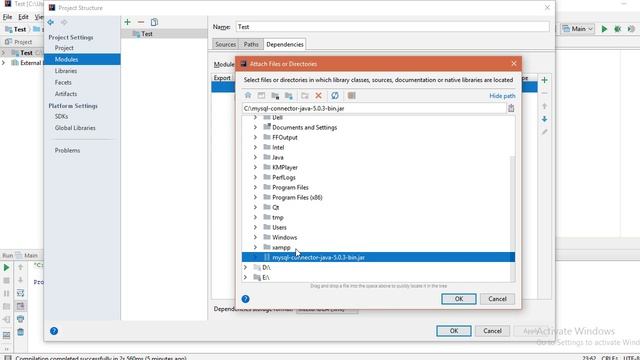Screen dimensions: 640x360
Task: Select Libraries in Project Settings
Action: coord(66,71)
